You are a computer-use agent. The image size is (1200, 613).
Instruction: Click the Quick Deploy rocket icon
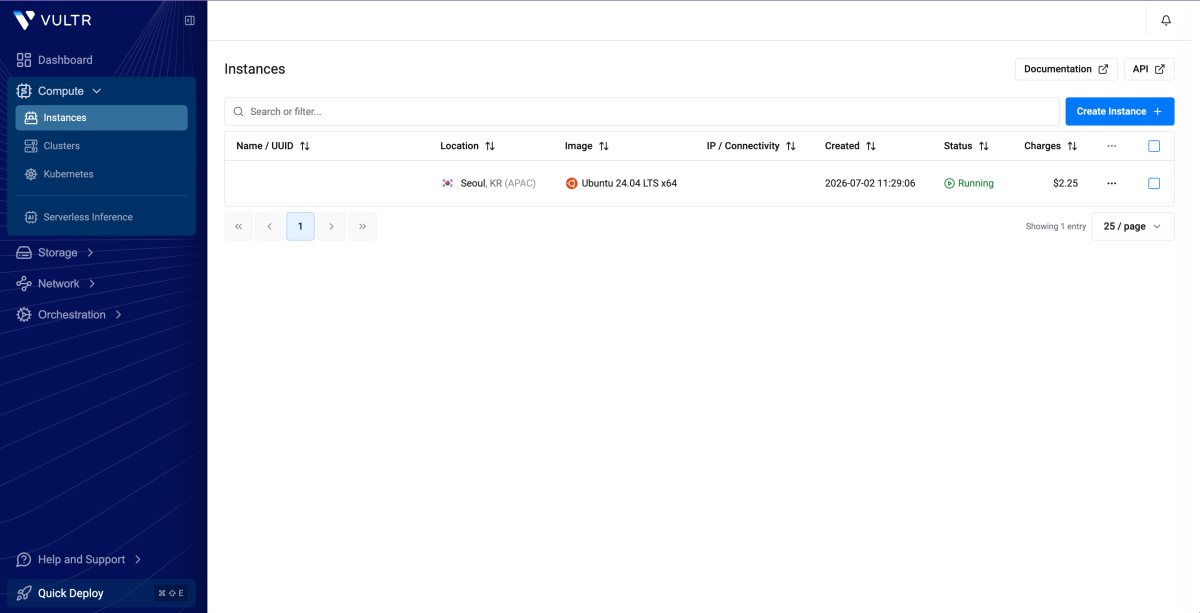pyautogui.click(x=24, y=593)
